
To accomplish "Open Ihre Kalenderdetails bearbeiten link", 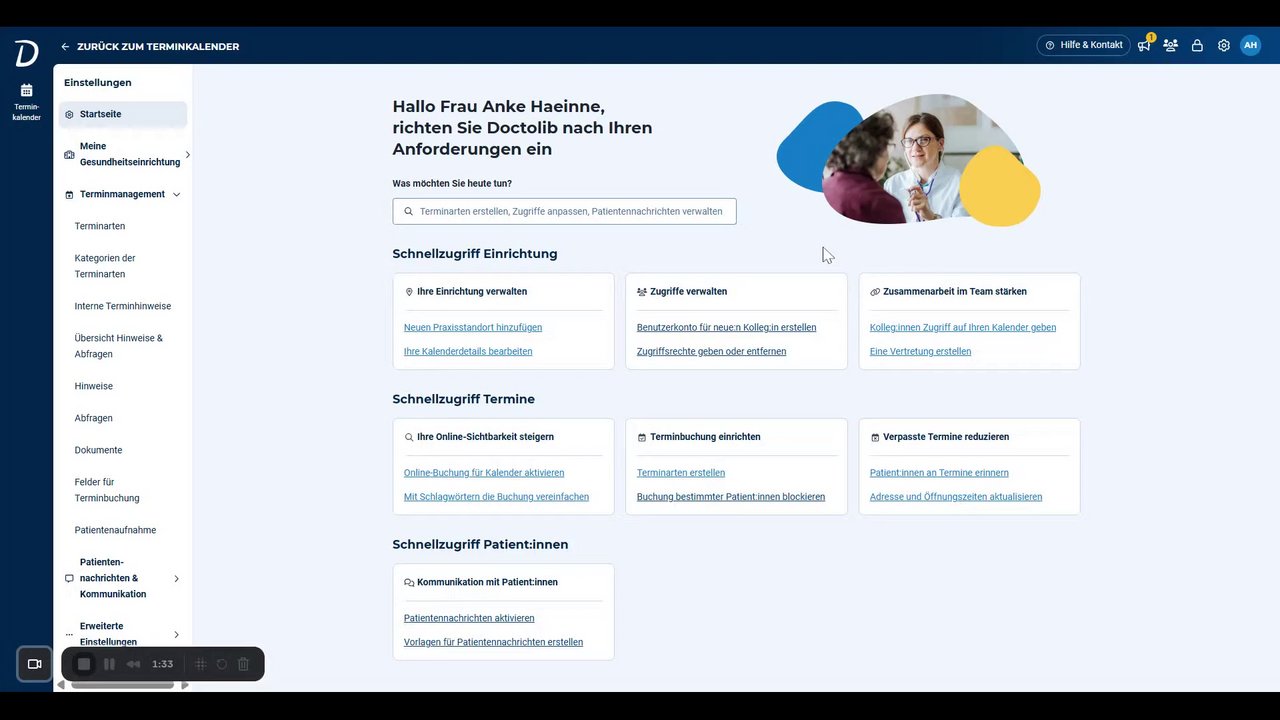I will pos(468,351).
